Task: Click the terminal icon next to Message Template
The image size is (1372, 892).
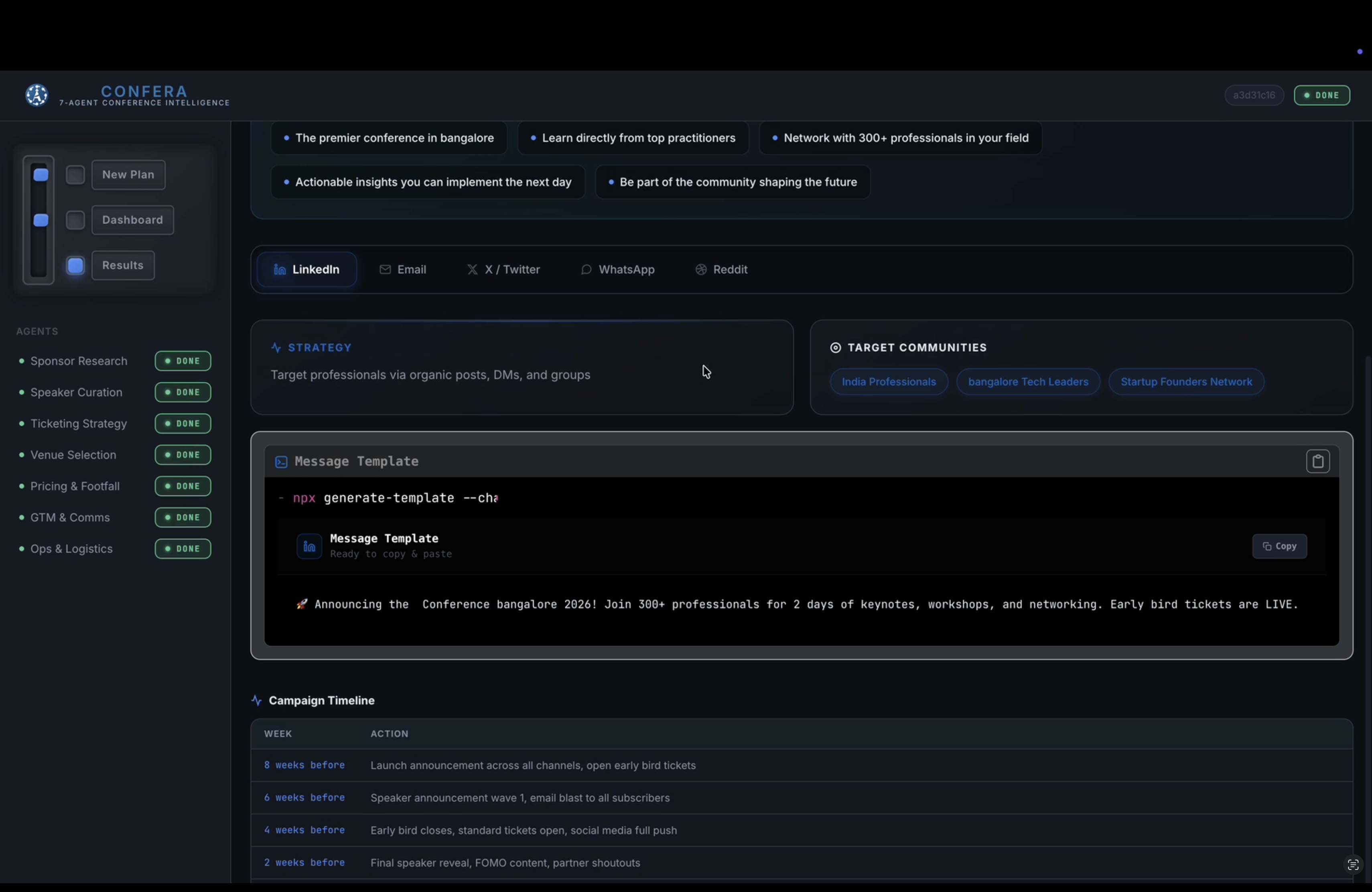Action: (281, 462)
